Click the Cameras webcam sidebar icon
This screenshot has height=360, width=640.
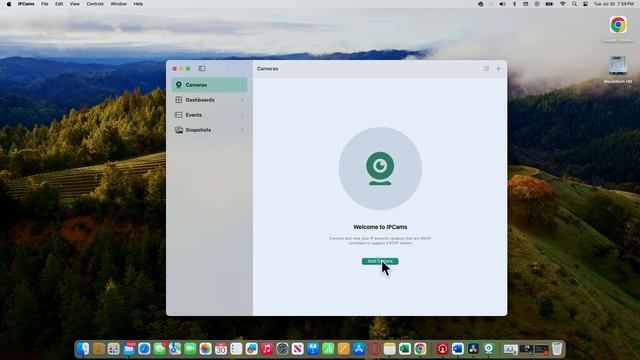coord(178,85)
